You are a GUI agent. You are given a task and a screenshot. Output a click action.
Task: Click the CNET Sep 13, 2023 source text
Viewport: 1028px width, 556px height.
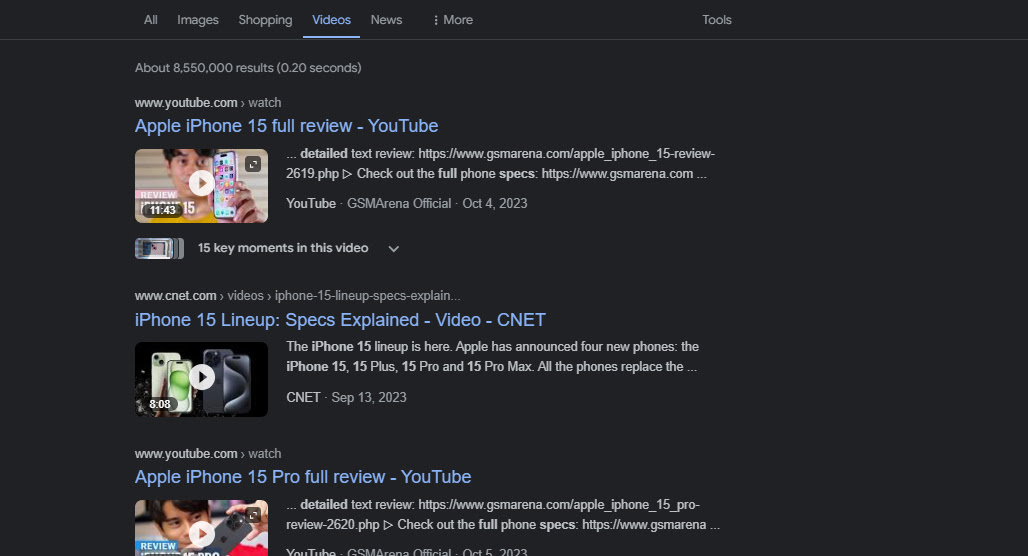[x=346, y=397]
